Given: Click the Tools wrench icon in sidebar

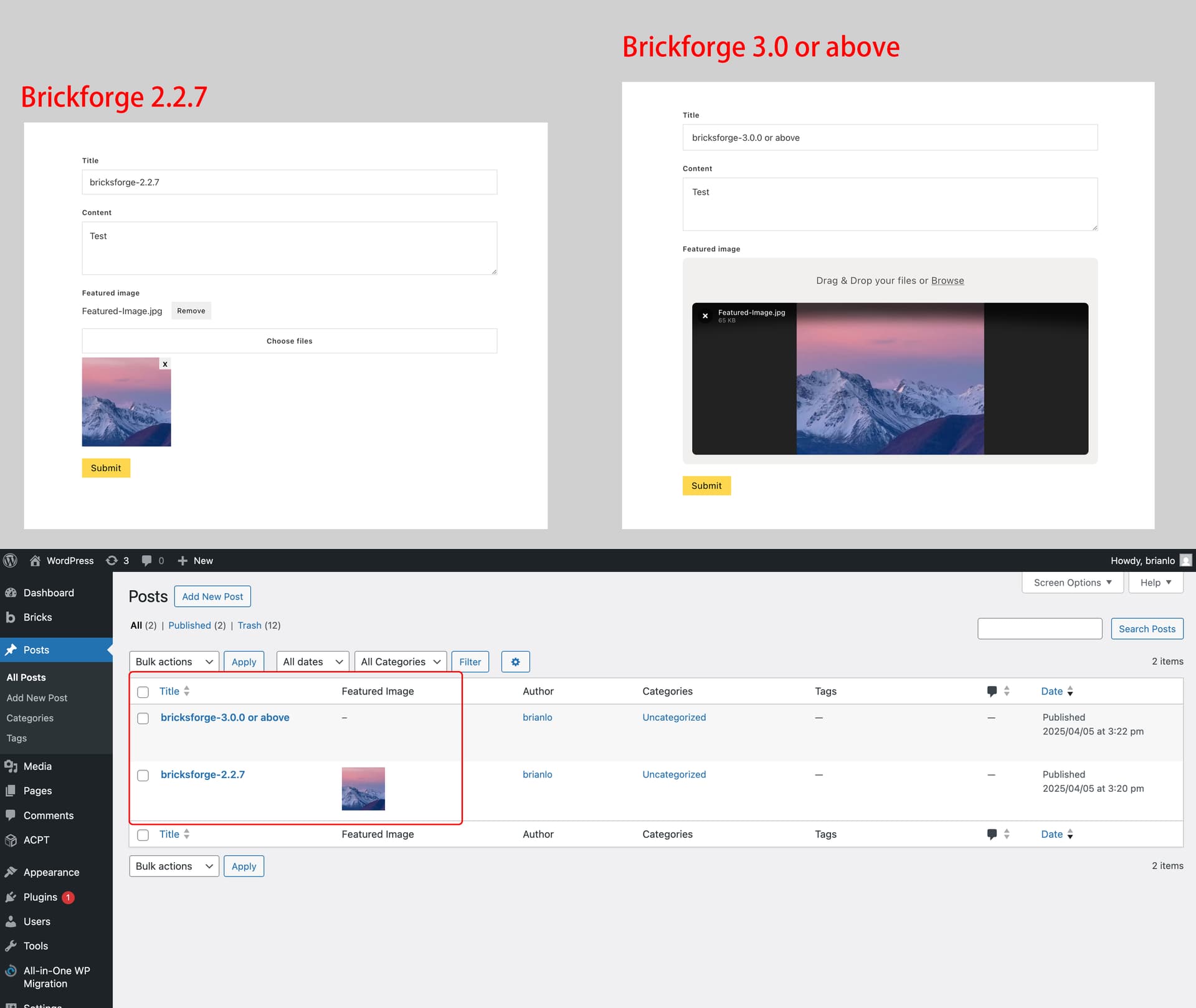Looking at the screenshot, I should (x=11, y=946).
